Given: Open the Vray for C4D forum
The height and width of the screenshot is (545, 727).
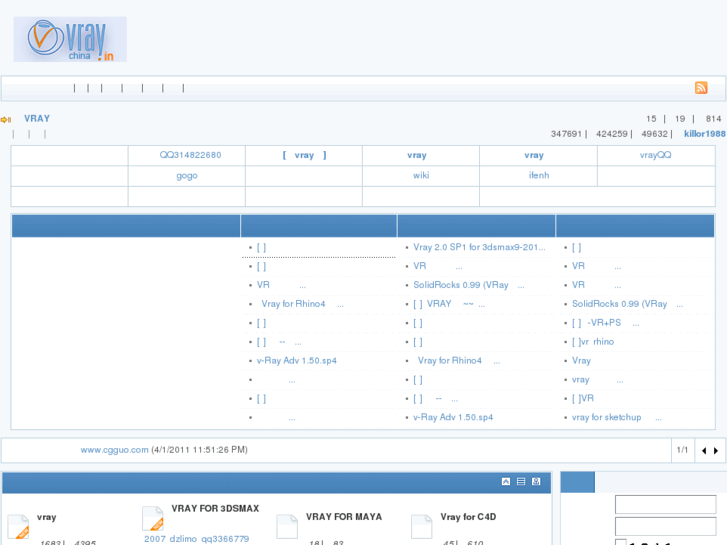Looking at the screenshot, I should 468,517.
